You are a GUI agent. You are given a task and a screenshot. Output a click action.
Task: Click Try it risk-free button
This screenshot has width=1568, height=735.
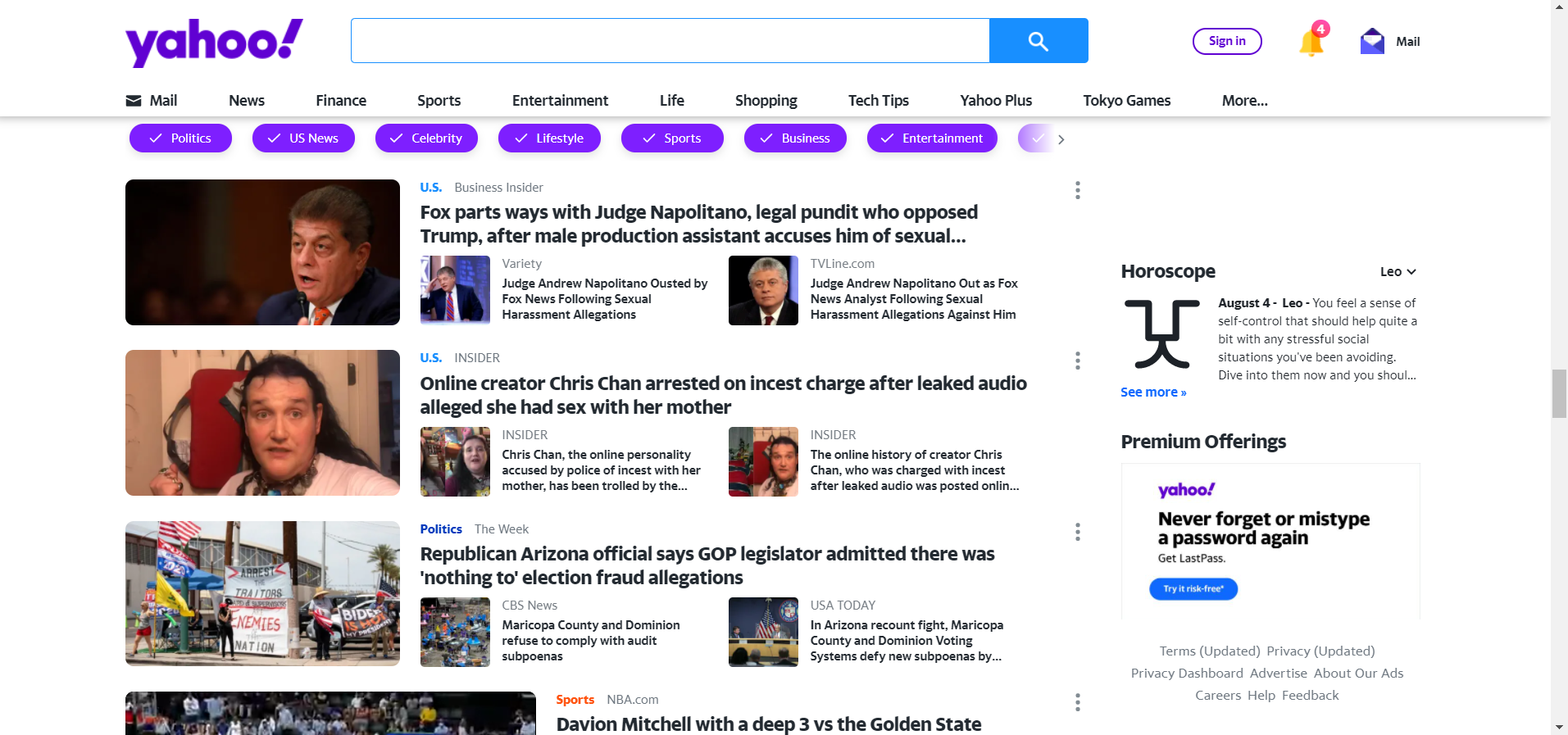(1193, 589)
